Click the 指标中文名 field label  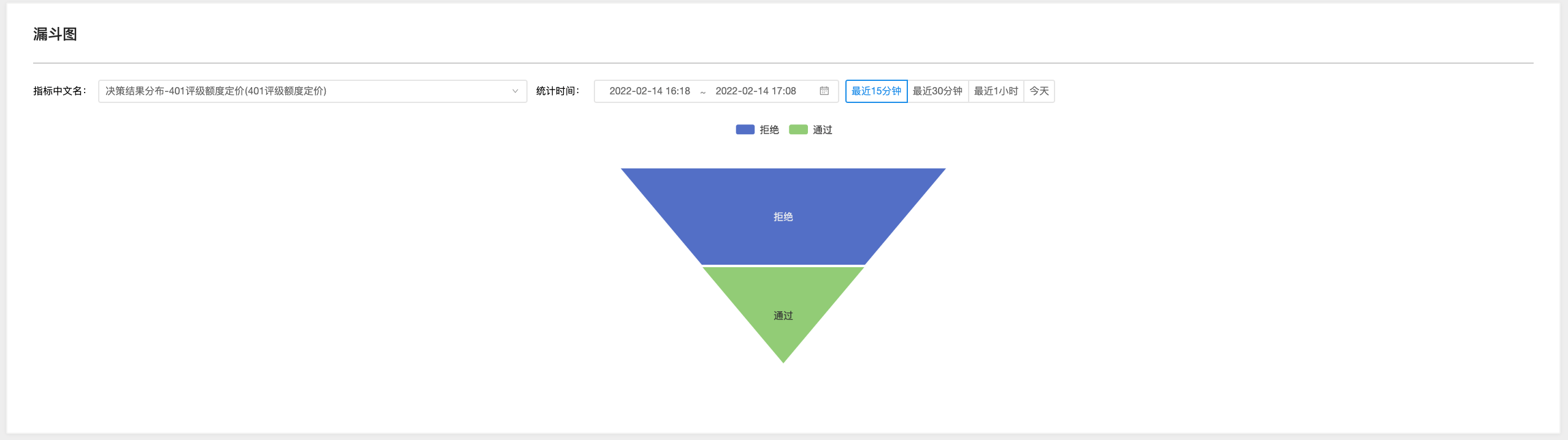[x=59, y=91]
